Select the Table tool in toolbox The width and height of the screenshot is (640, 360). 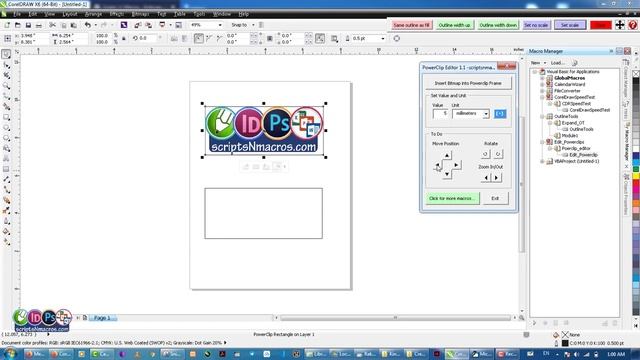pyautogui.click(x=6, y=169)
